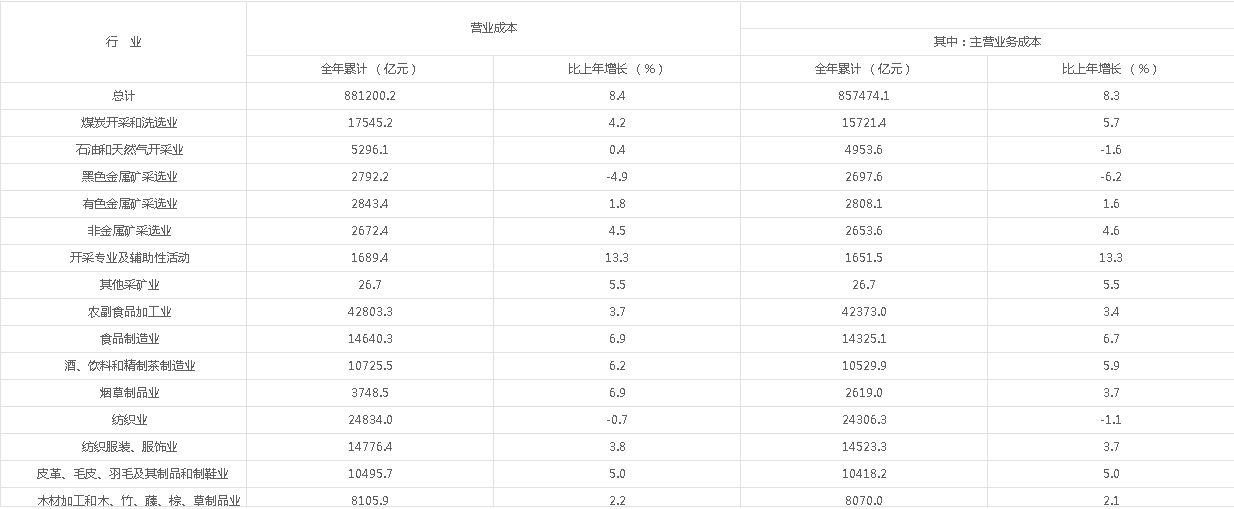Click the 881200.2 total value cell
This screenshot has width=1234, height=509.
(370, 96)
